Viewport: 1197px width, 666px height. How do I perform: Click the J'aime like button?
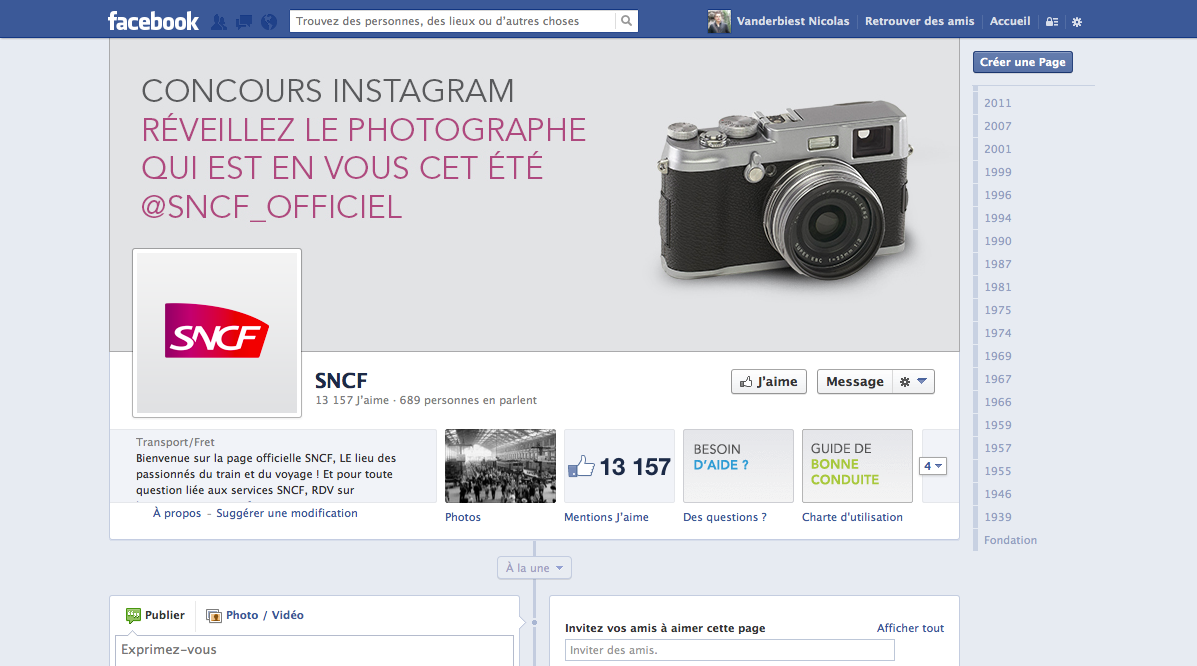(769, 381)
